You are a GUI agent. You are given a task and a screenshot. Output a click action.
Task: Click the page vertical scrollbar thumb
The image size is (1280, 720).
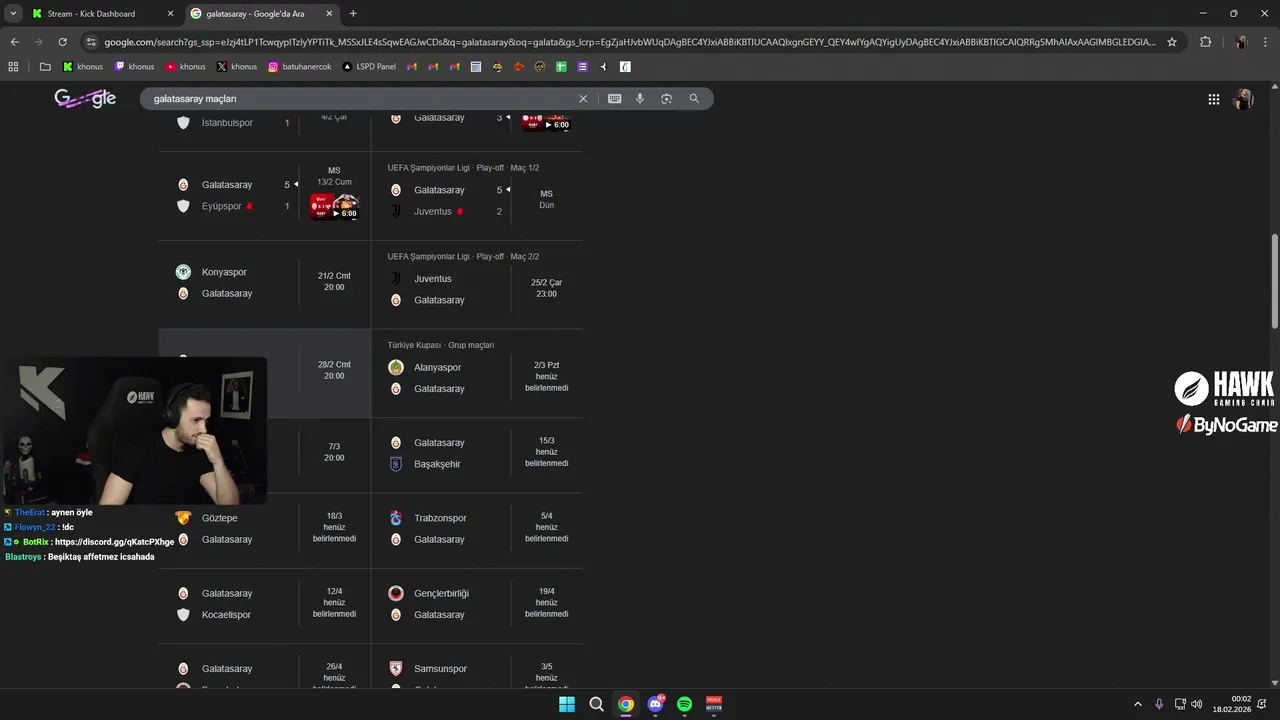point(1274,280)
